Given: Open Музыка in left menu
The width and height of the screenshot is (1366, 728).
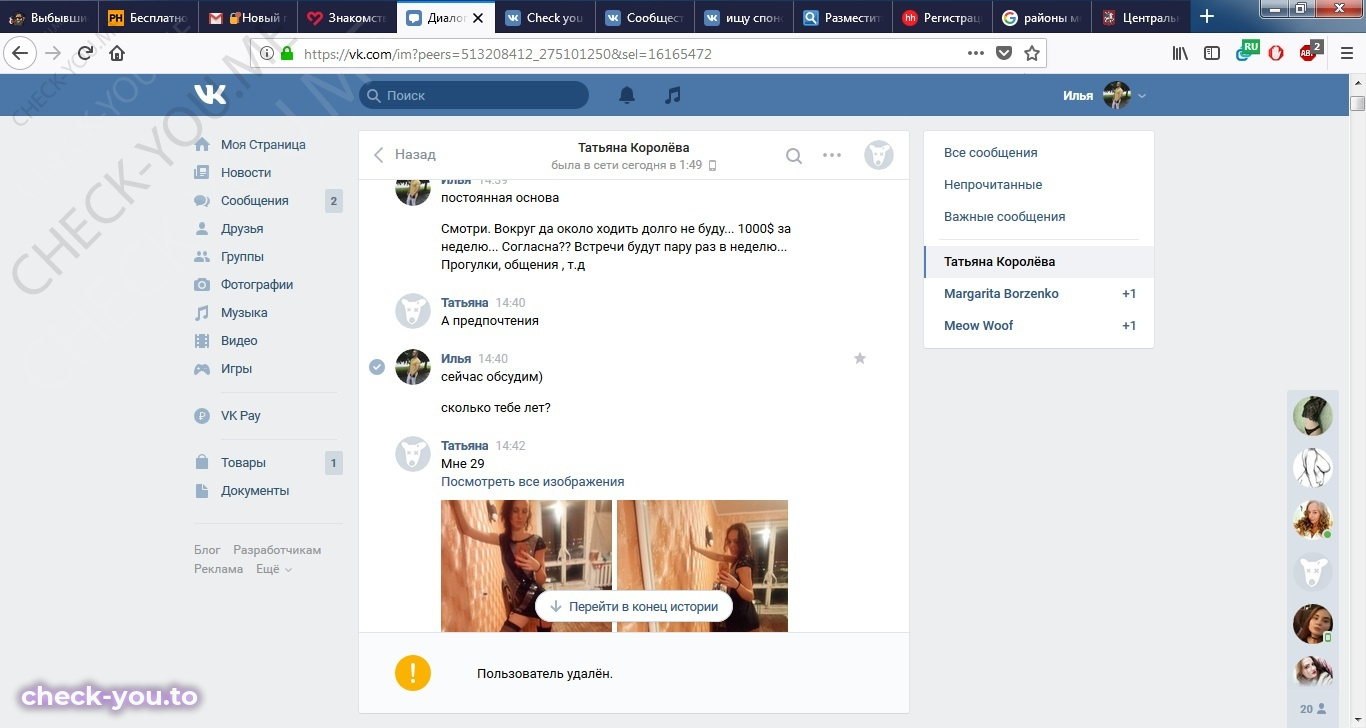Looking at the screenshot, I should click(x=244, y=312).
